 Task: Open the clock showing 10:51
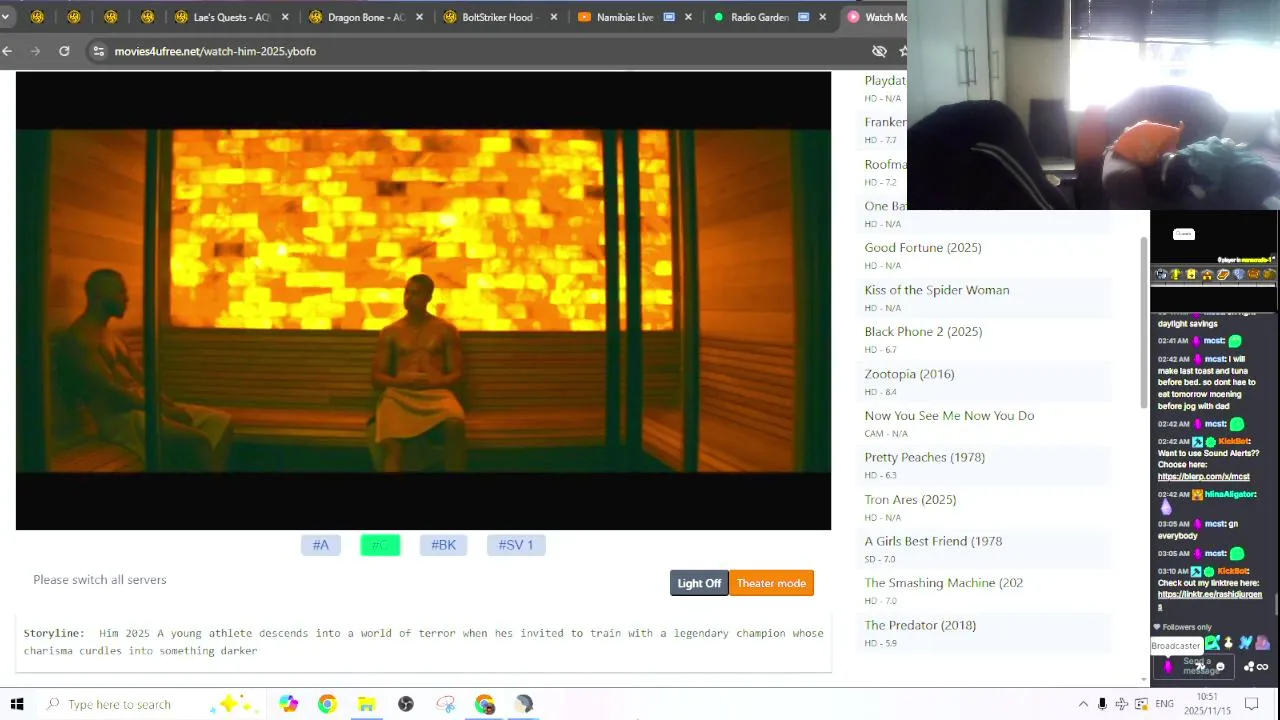click(x=1207, y=703)
